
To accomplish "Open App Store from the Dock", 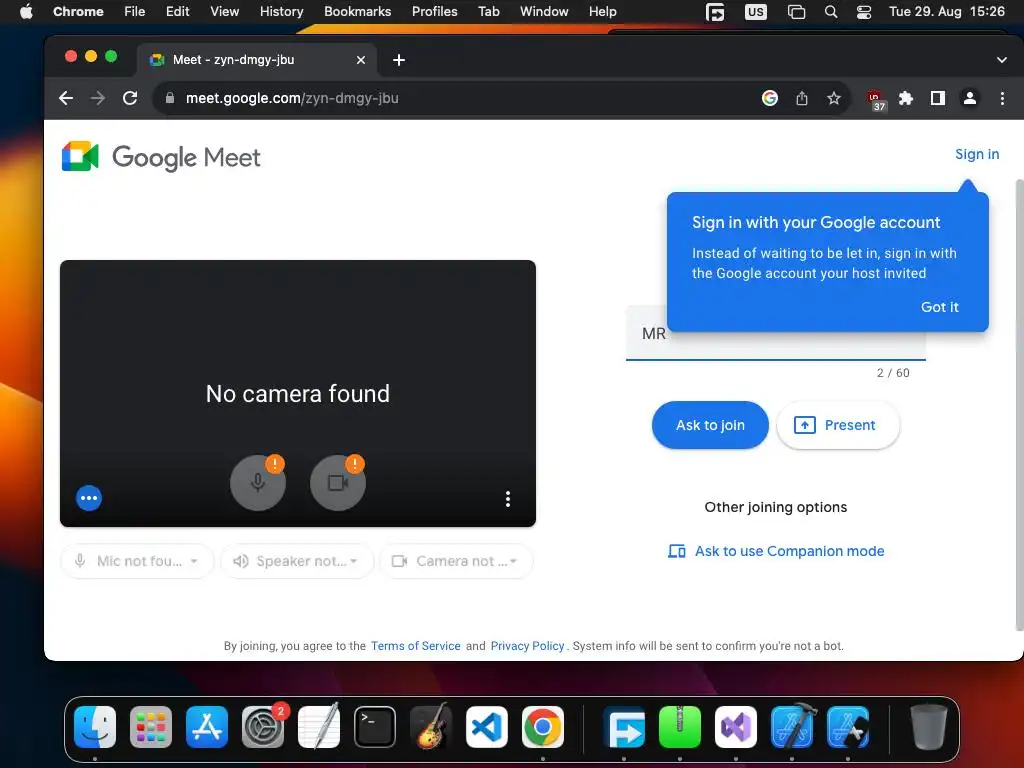I will point(207,727).
